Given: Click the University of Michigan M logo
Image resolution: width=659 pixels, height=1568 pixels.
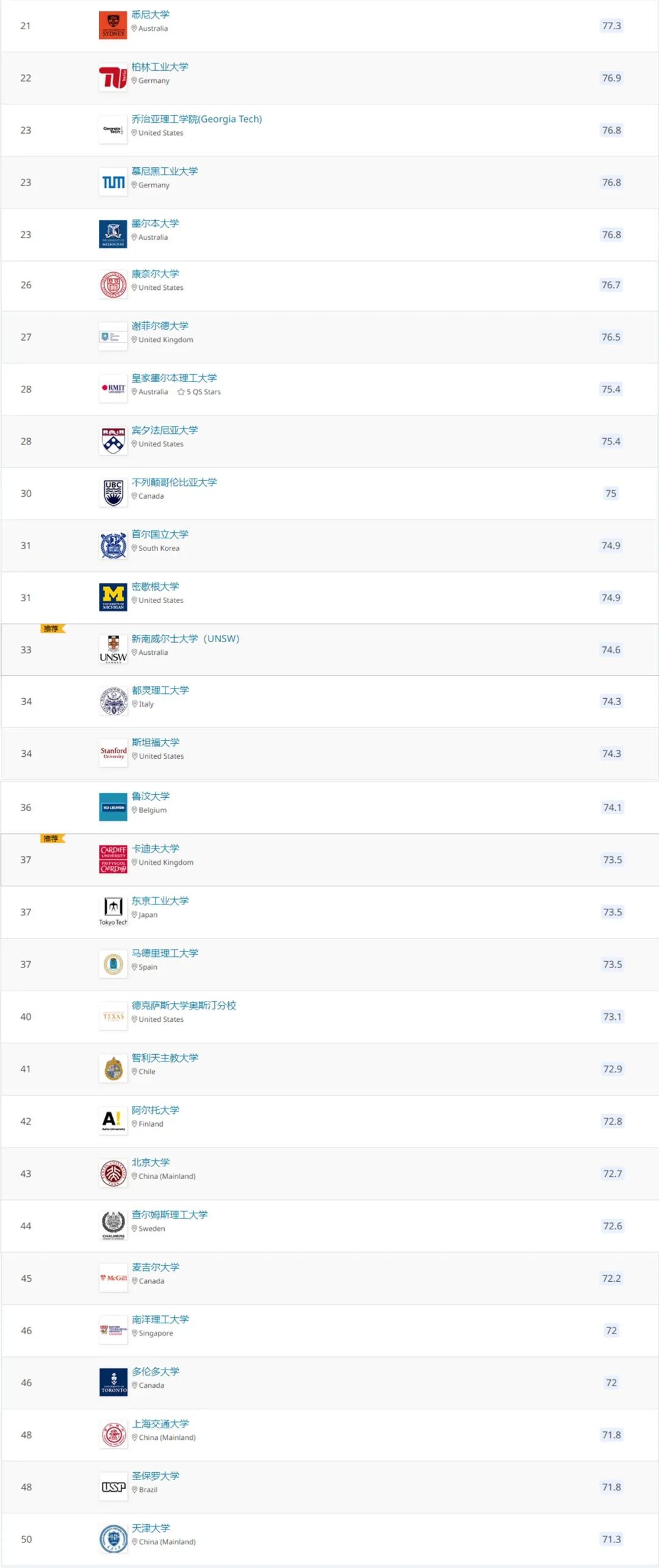Looking at the screenshot, I should tap(113, 598).
